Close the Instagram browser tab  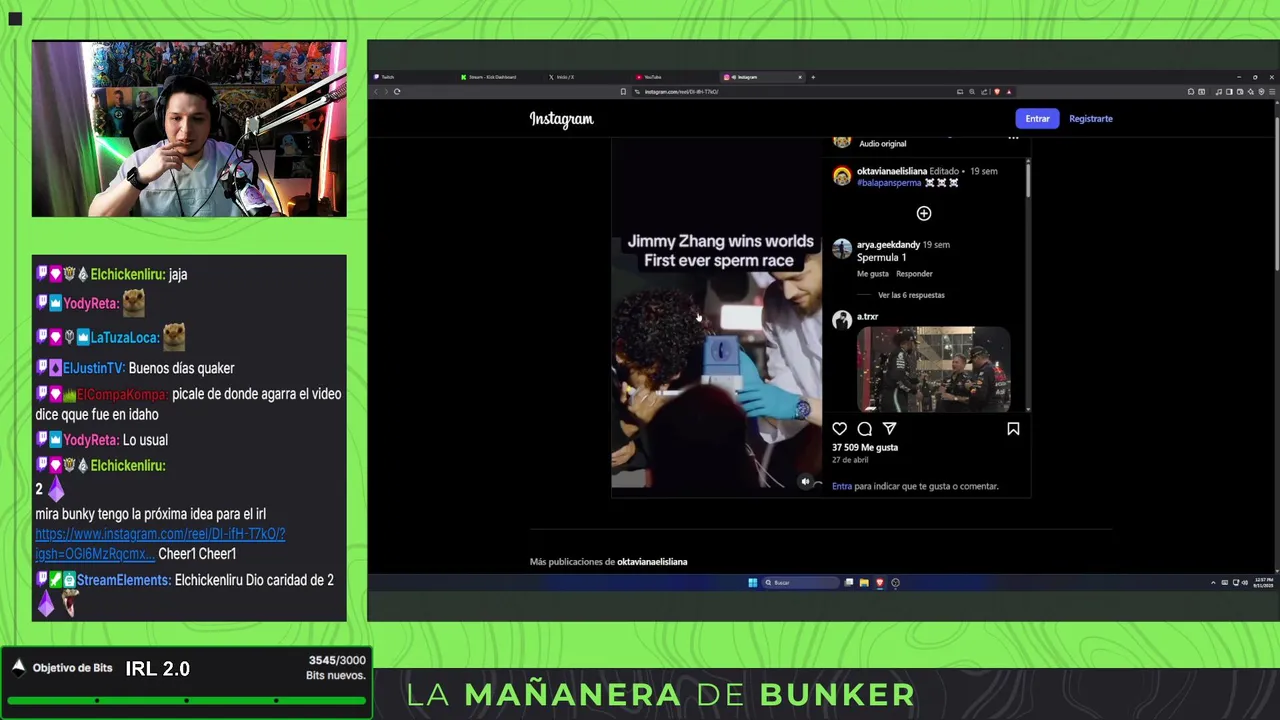pos(799,77)
